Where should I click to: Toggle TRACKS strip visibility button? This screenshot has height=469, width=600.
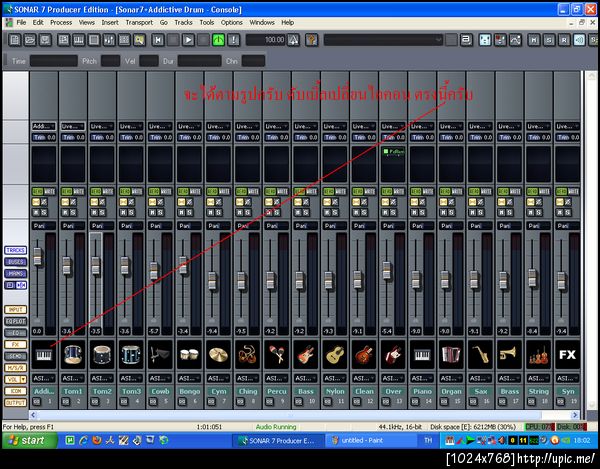point(15,250)
